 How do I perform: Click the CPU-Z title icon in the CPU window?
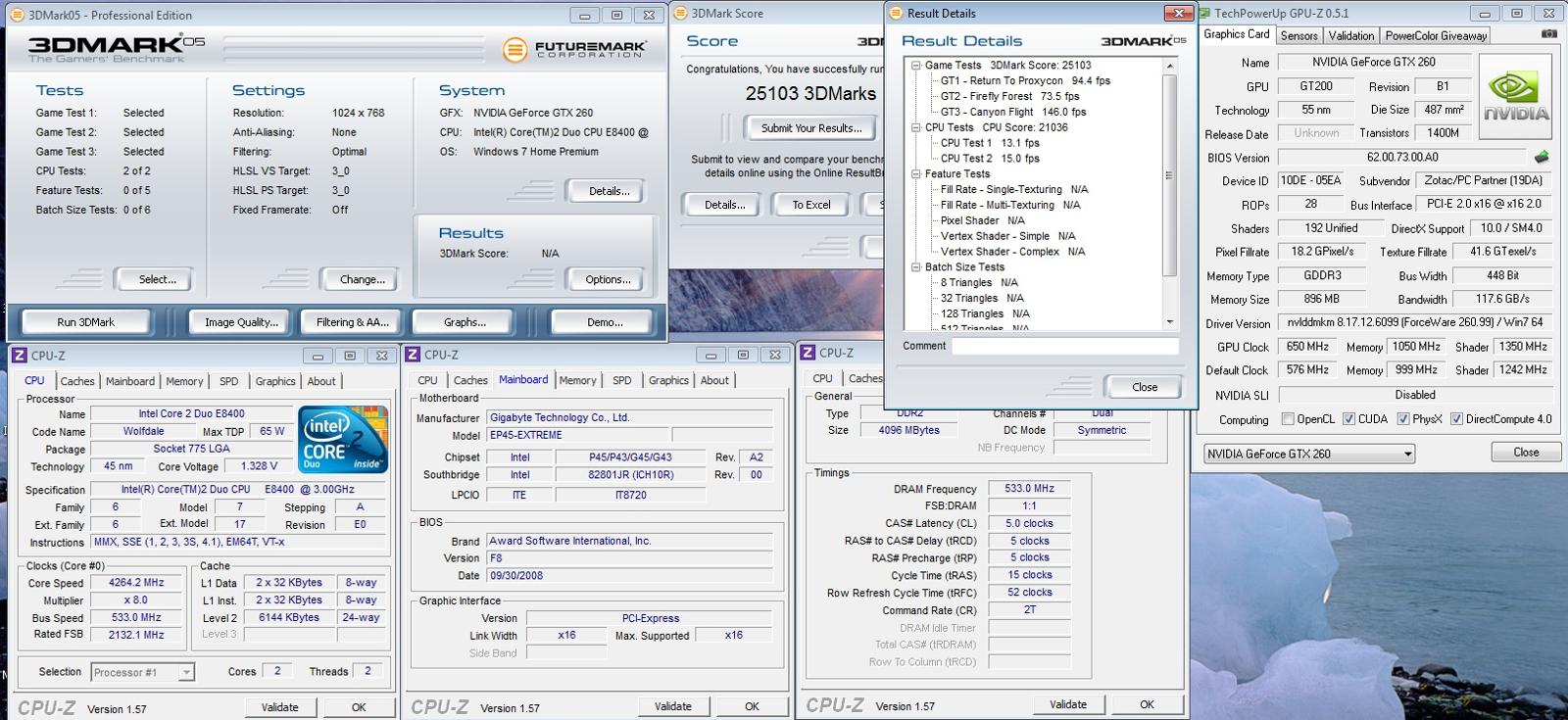click(20, 356)
